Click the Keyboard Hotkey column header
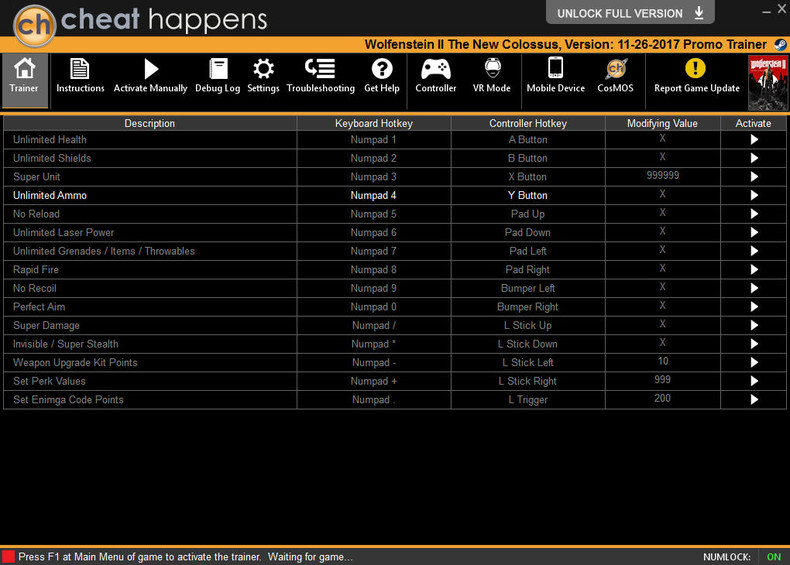Screen dimensions: 790x565 [374, 123]
